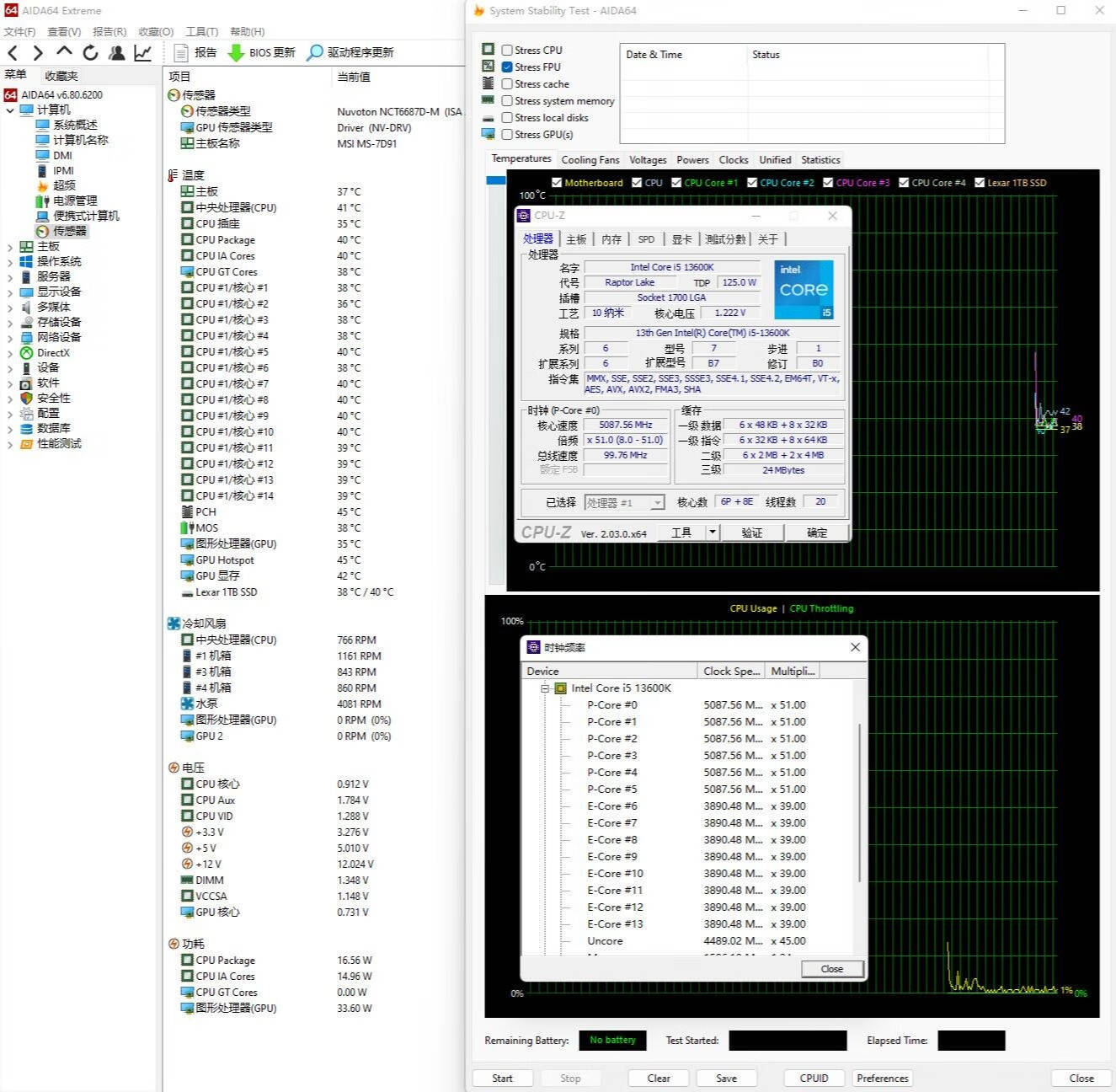
Task: Click the Start button in stability test
Action: tap(502, 1079)
